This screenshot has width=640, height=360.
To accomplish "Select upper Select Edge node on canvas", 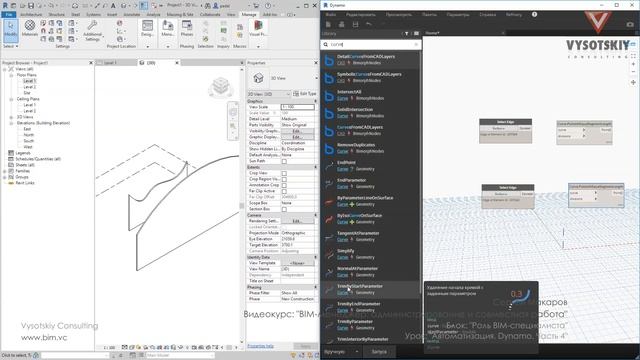I will [x=505, y=131].
